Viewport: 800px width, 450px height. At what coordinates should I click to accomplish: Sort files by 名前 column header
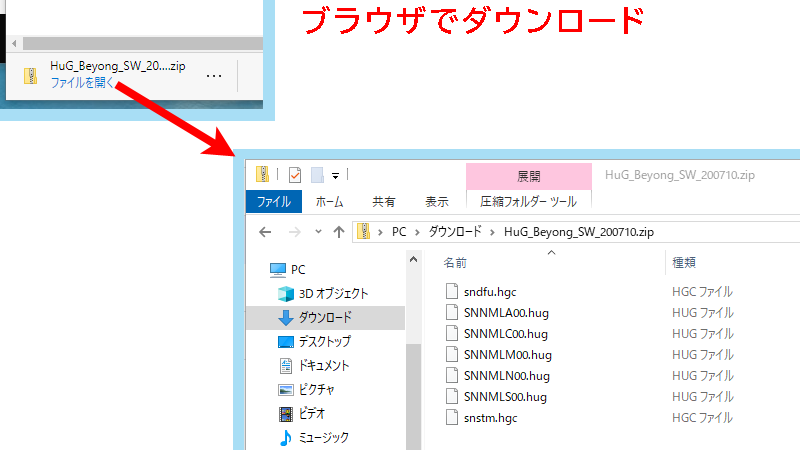455,263
